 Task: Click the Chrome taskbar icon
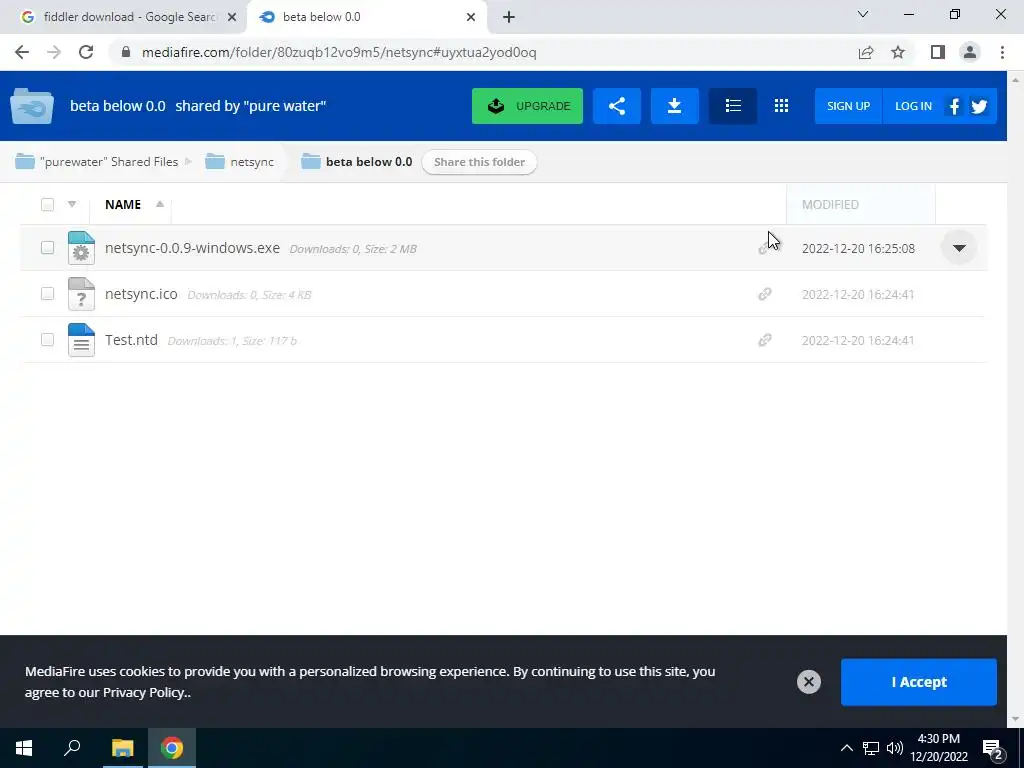click(172, 748)
